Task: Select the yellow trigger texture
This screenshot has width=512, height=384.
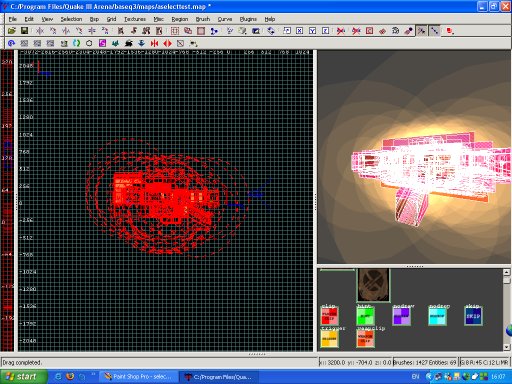Action: coord(329,339)
